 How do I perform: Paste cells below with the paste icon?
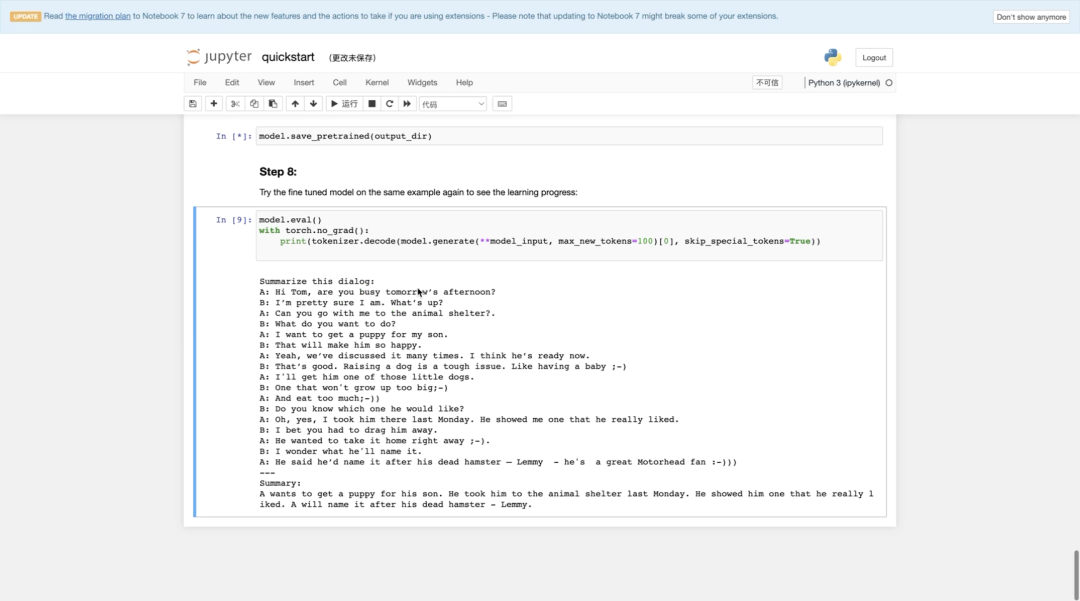[273, 104]
